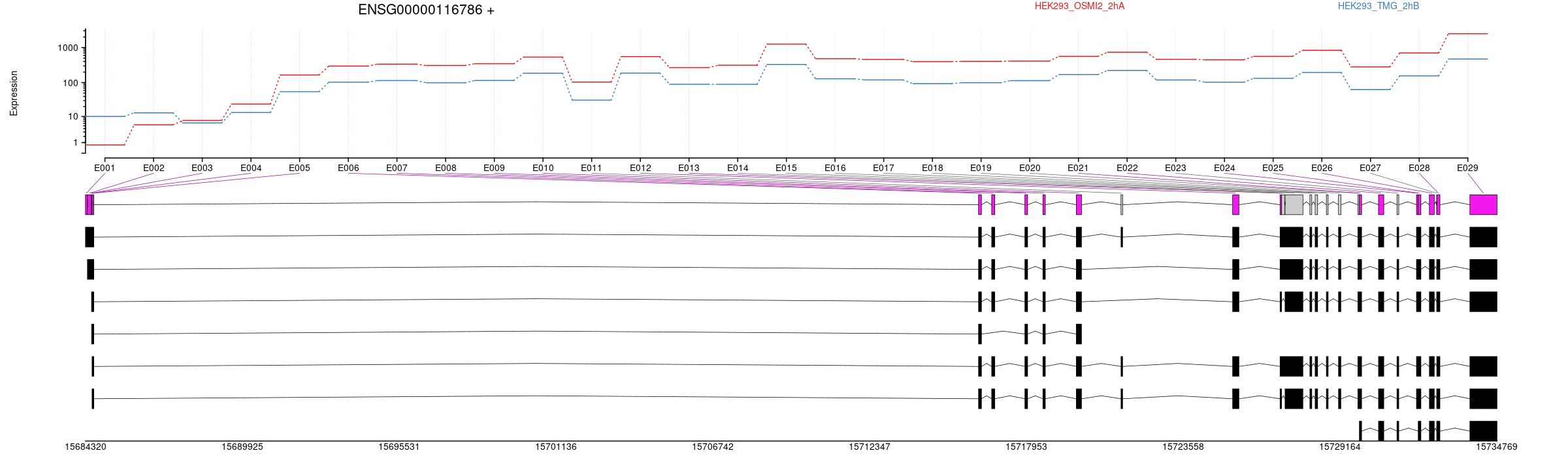Screen dimensions: 1568x457
Task: Click exon label E017
Action: (x=883, y=168)
